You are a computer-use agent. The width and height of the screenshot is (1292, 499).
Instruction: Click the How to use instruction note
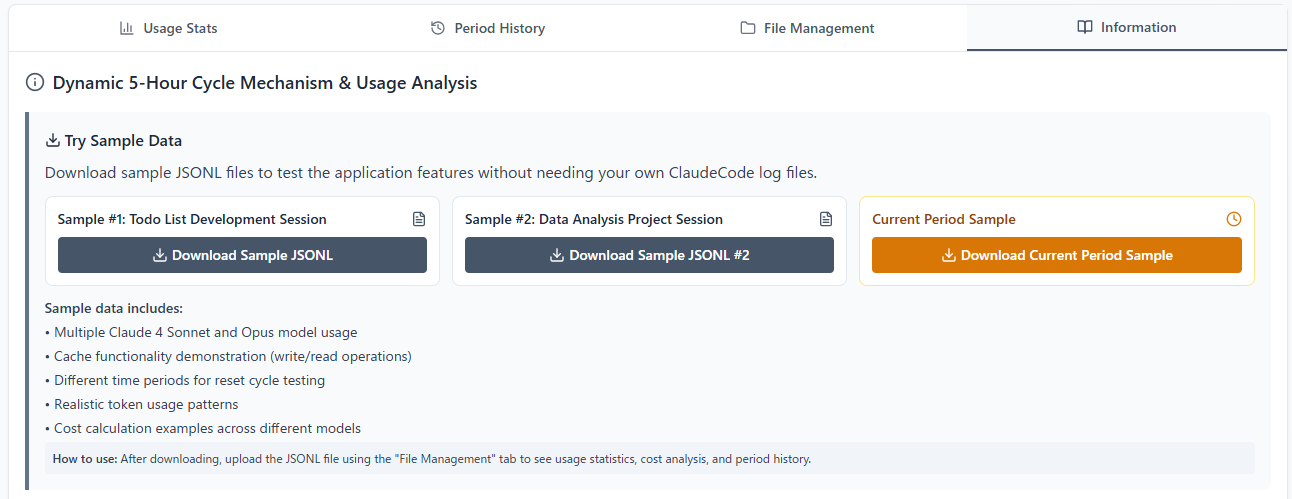coord(431,459)
